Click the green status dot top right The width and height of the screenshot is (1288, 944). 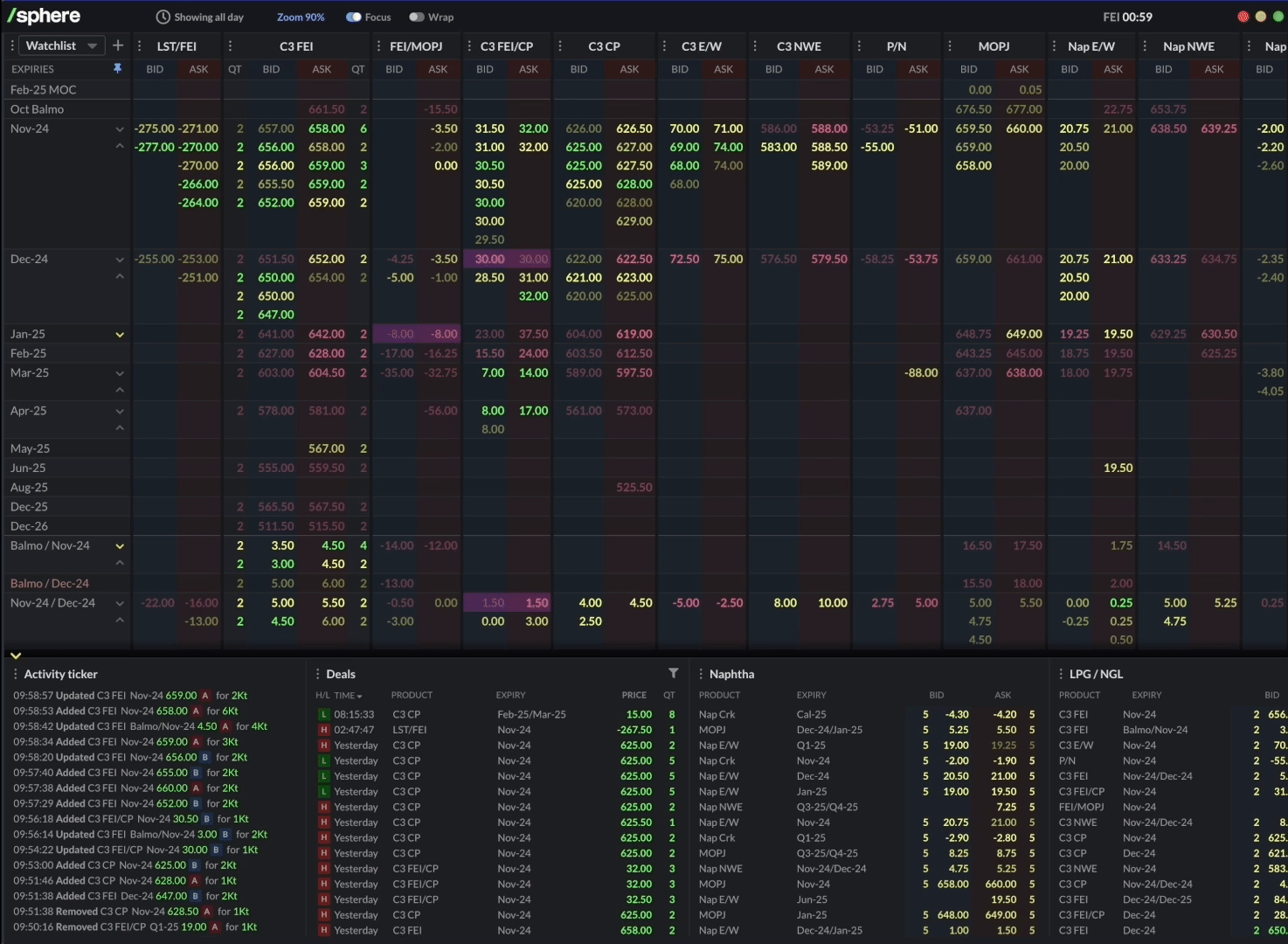pyautogui.click(x=1278, y=17)
